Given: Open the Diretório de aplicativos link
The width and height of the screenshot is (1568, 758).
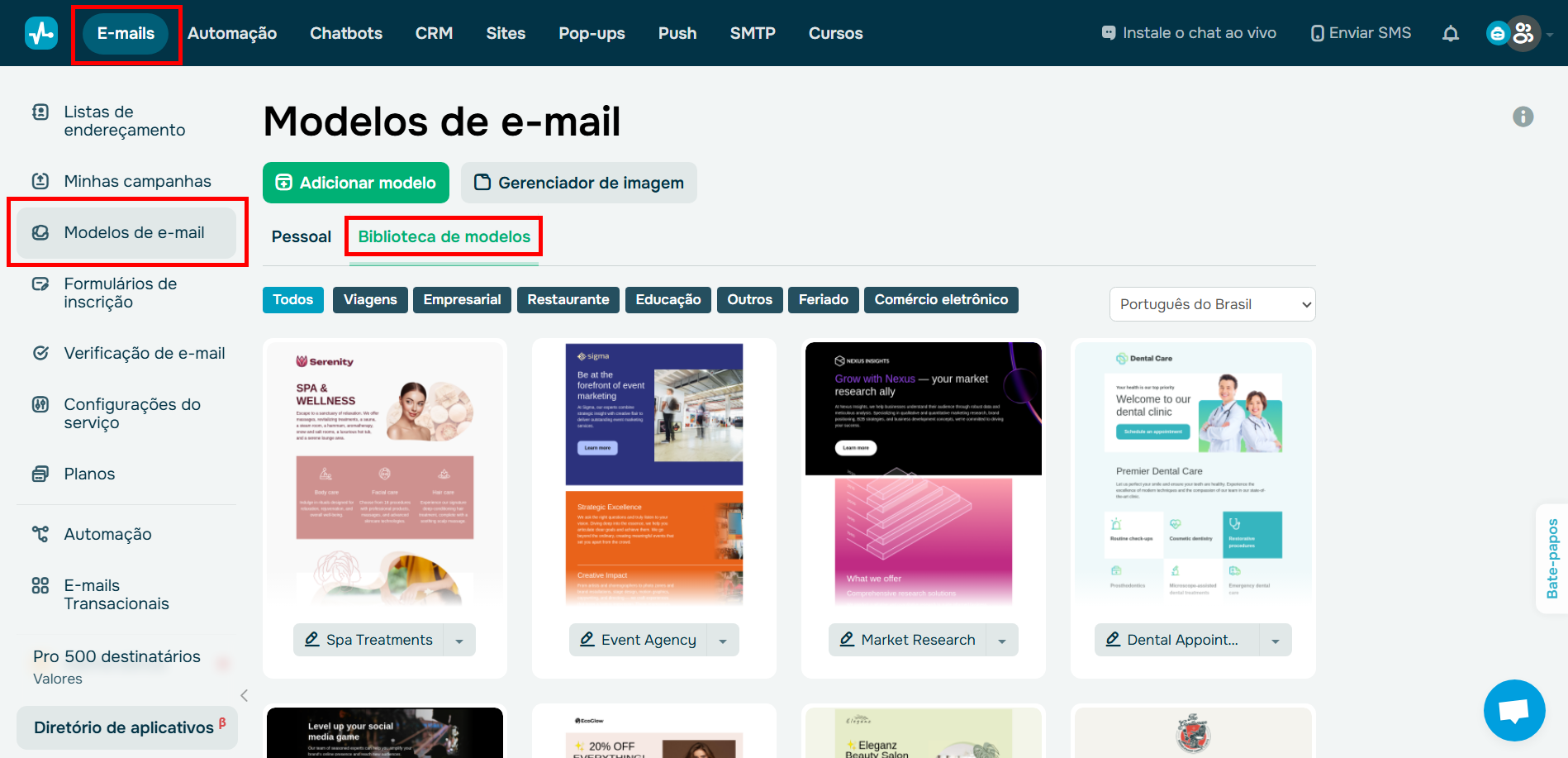Looking at the screenshot, I should tap(122, 727).
